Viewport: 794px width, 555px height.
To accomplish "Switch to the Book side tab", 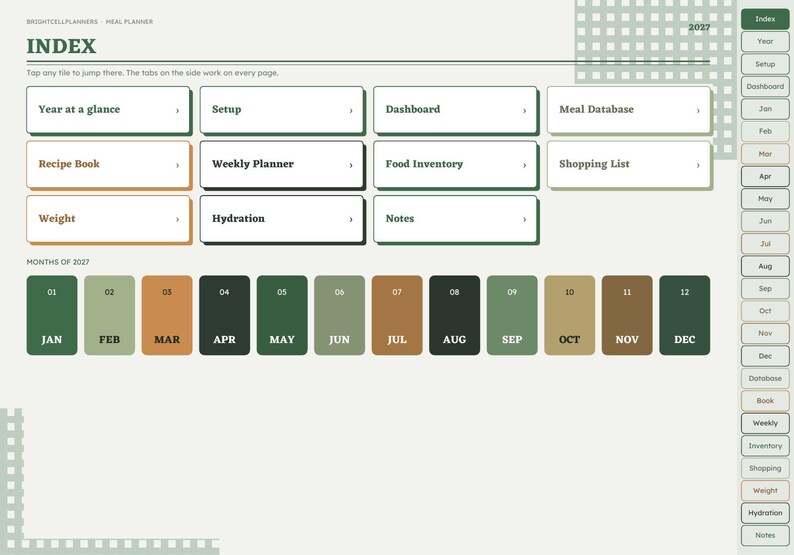I will point(765,401).
